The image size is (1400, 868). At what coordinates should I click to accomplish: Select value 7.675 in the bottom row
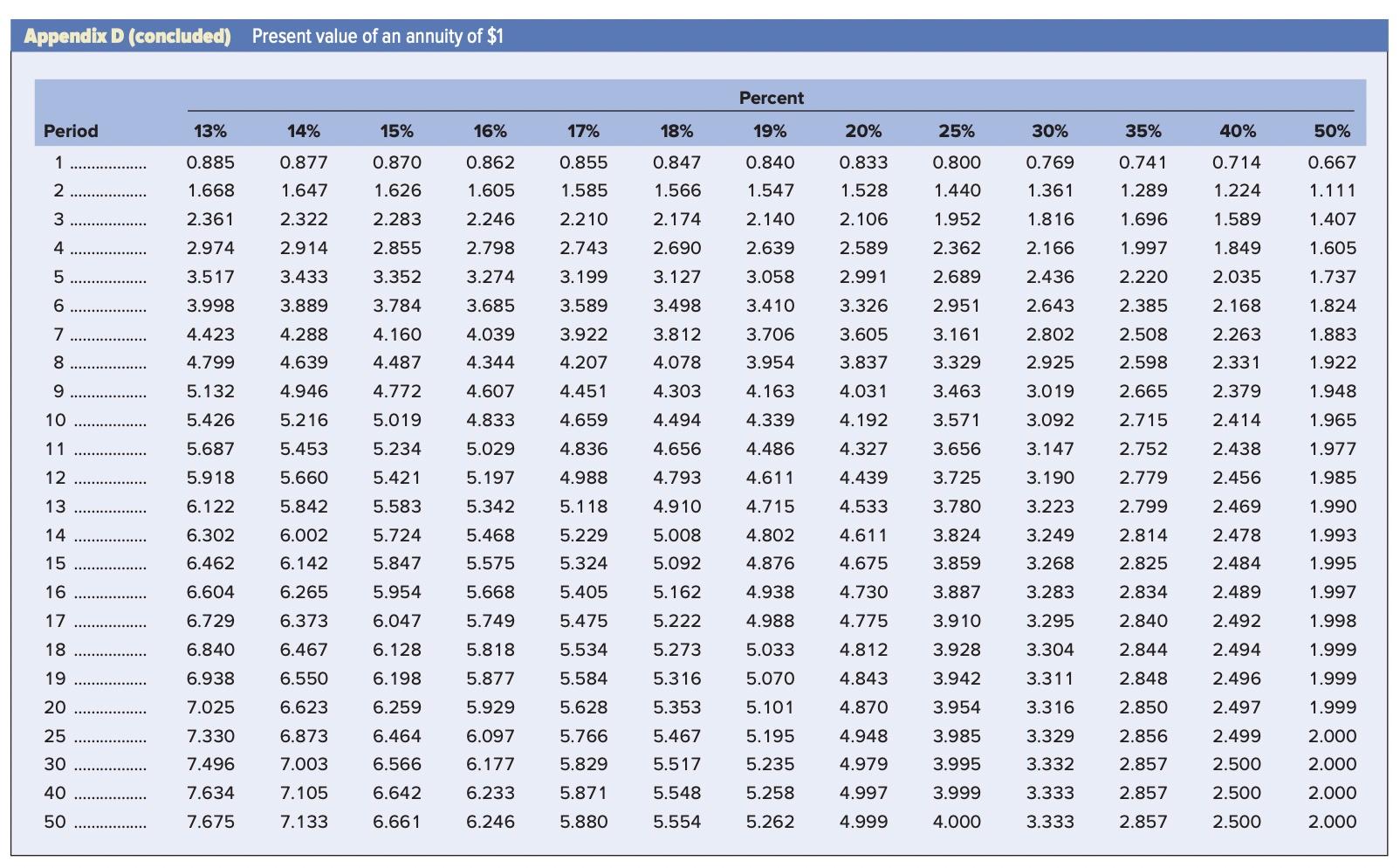210,822
